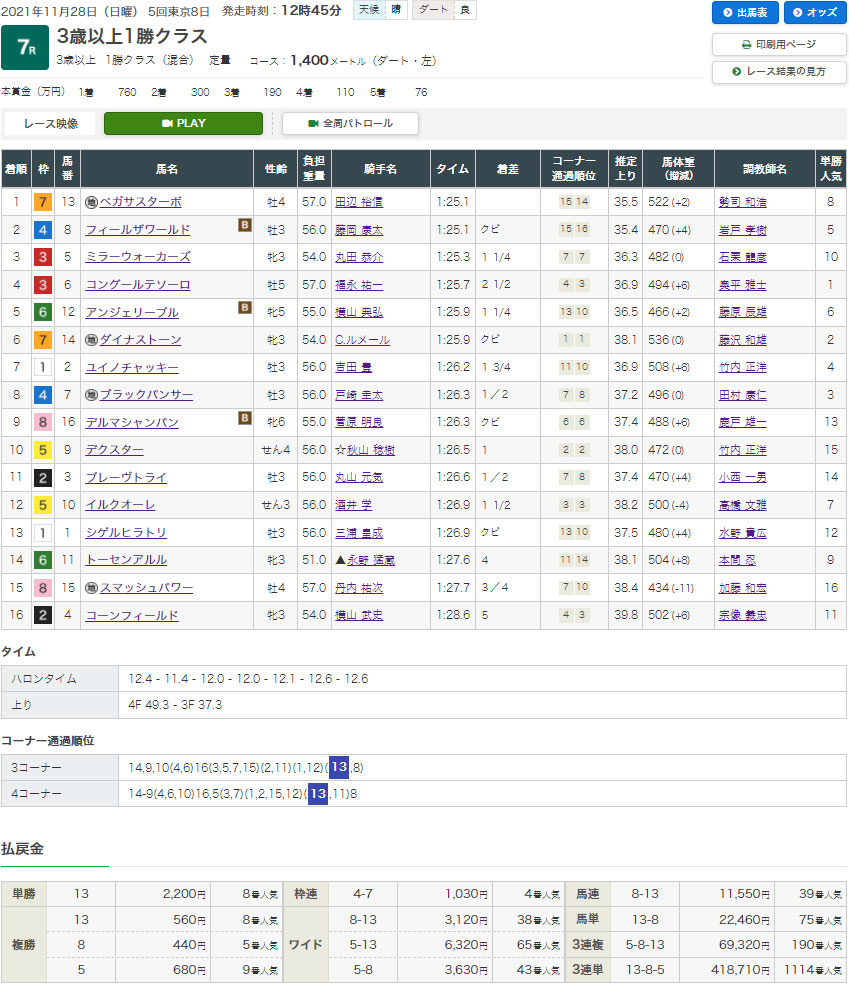Click highlighted 13 in 3コーナー passing order
Image resolution: width=849 pixels, height=987 pixels.
(x=339, y=767)
